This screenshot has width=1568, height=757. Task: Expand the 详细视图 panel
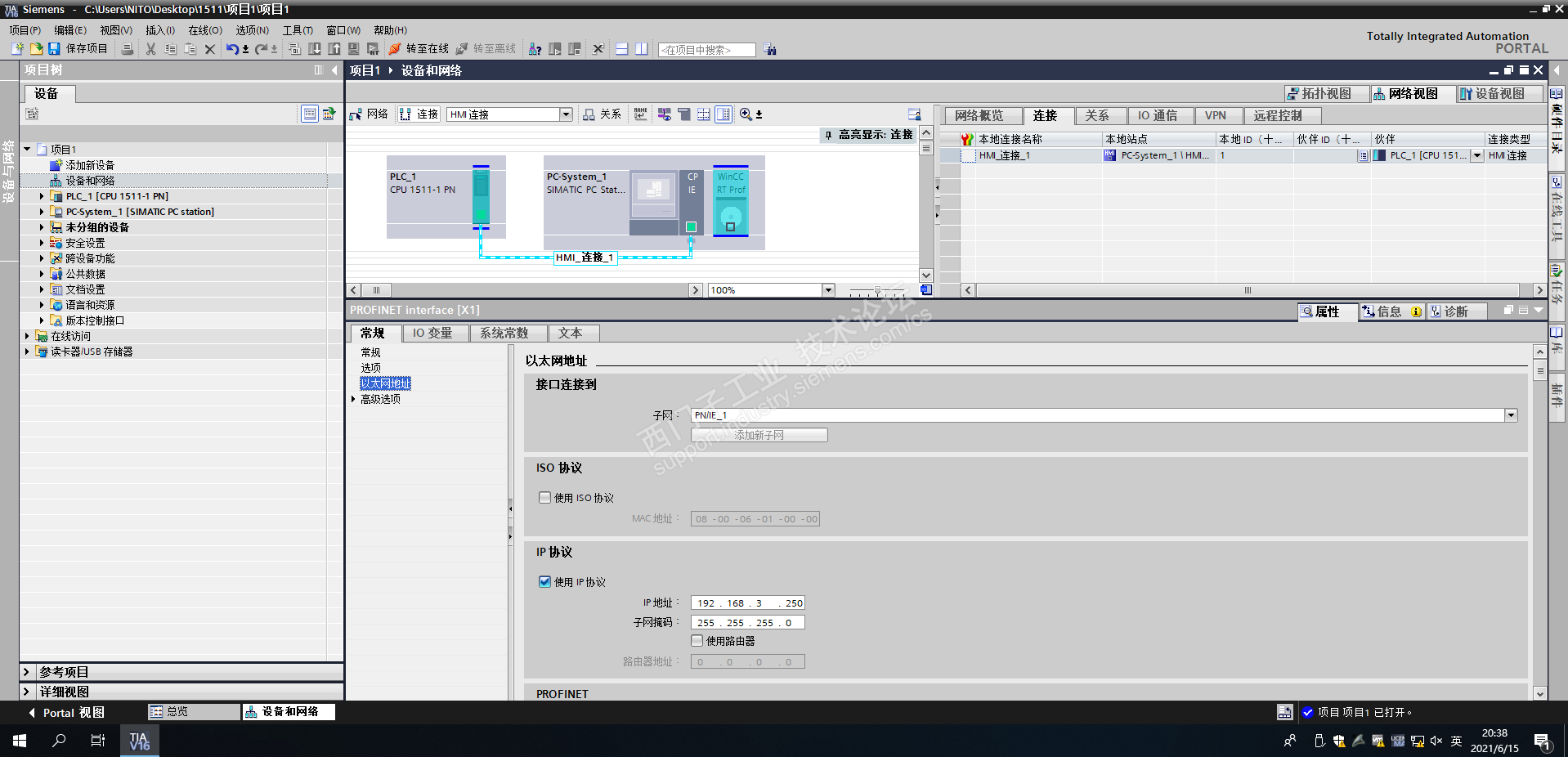(26, 692)
